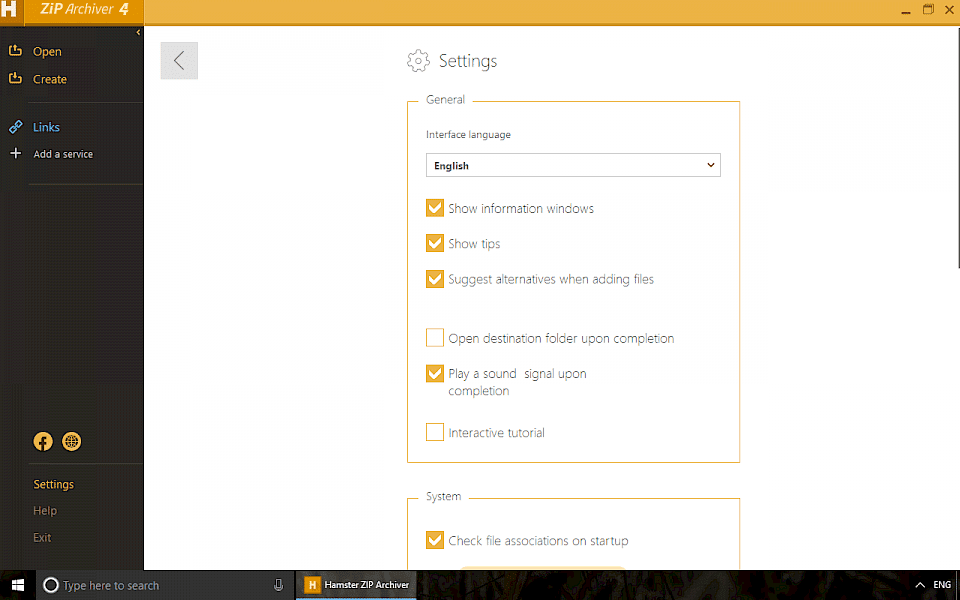Click the chain Links icon
The width and height of the screenshot is (960, 600).
pyautogui.click(x=16, y=127)
